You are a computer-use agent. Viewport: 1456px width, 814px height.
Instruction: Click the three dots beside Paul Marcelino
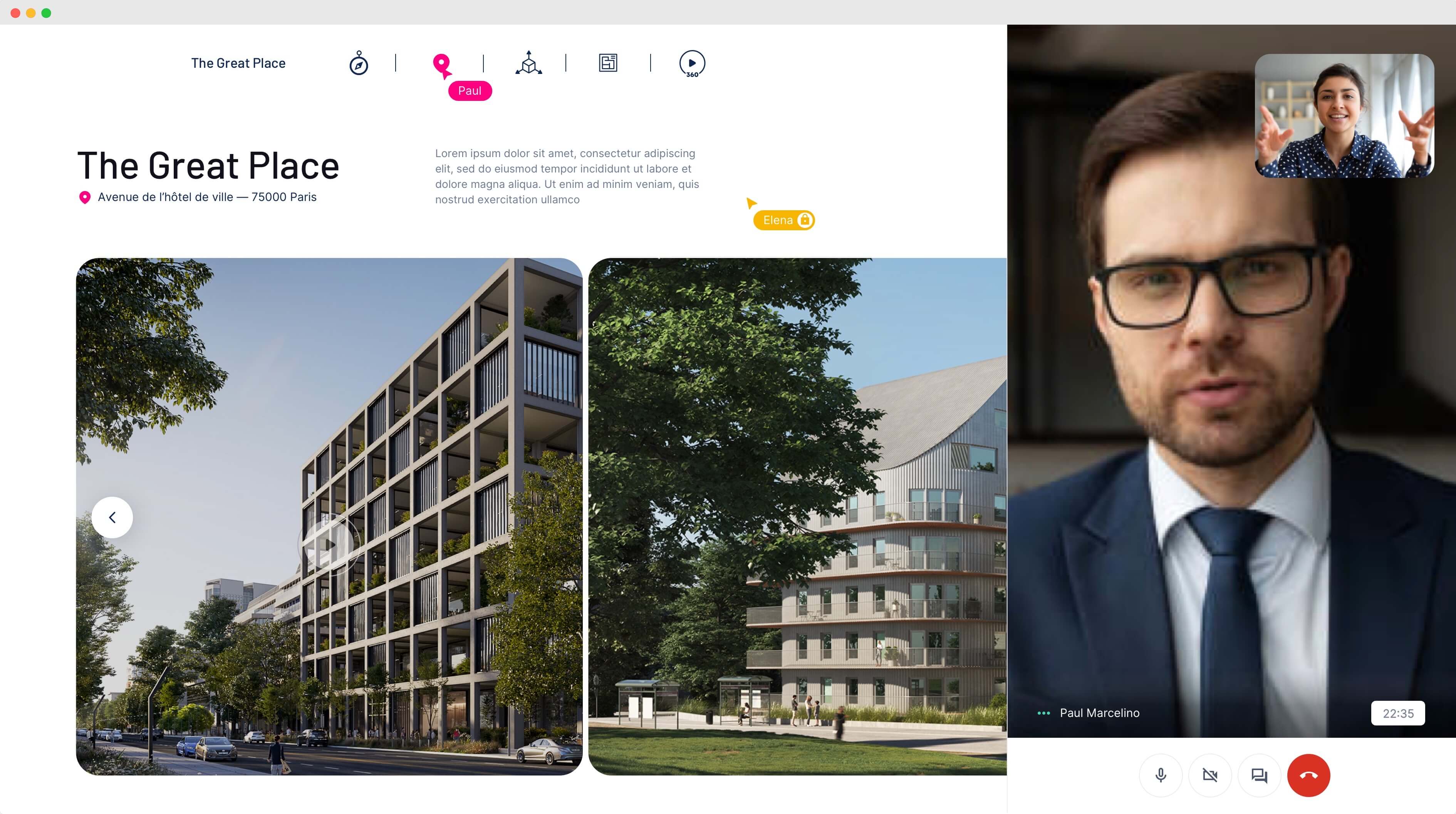[1043, 713]
